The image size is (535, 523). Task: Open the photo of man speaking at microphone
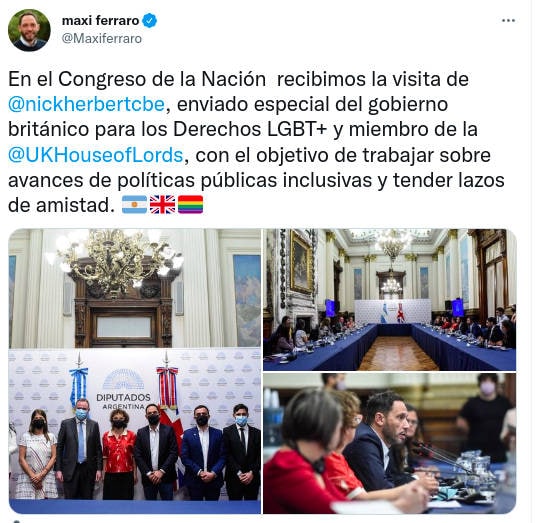389,444
